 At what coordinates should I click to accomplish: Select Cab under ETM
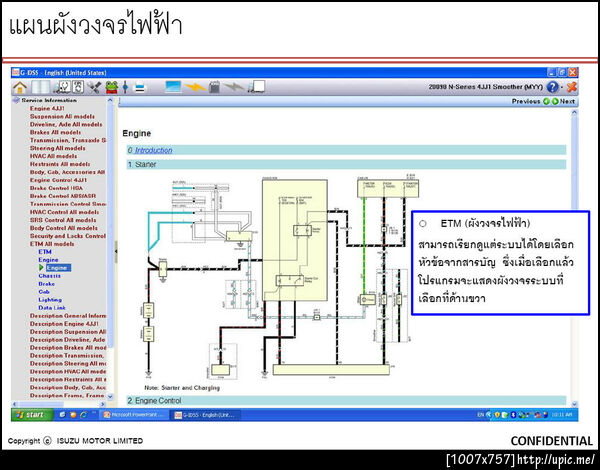(44, 292)
